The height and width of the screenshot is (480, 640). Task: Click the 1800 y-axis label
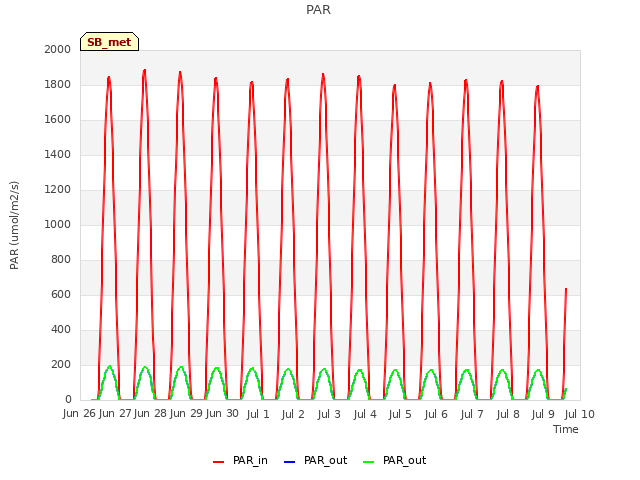(58, 84)
